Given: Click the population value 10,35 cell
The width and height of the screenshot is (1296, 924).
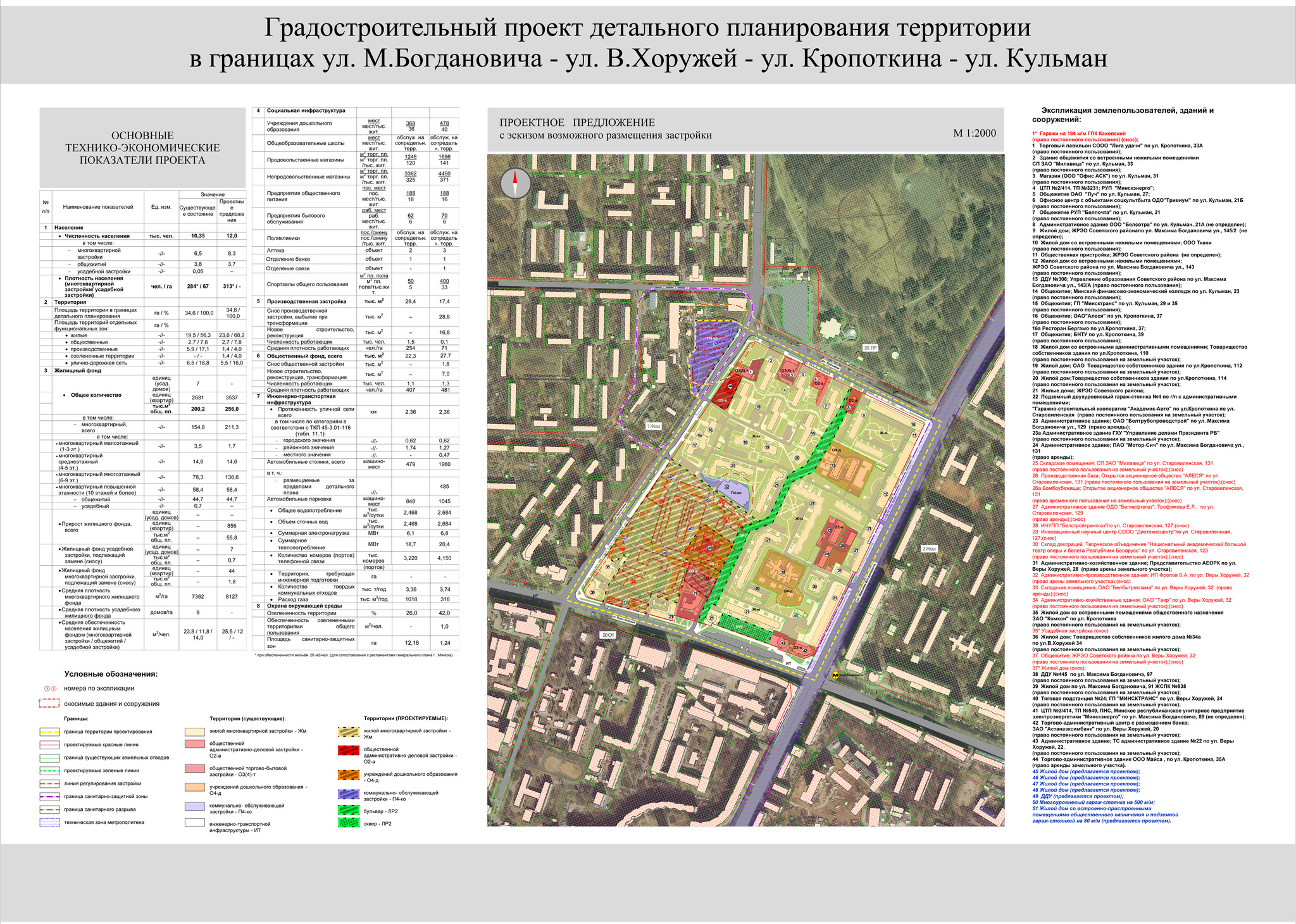Looking at the screenshot, I should tap(197, 235).
